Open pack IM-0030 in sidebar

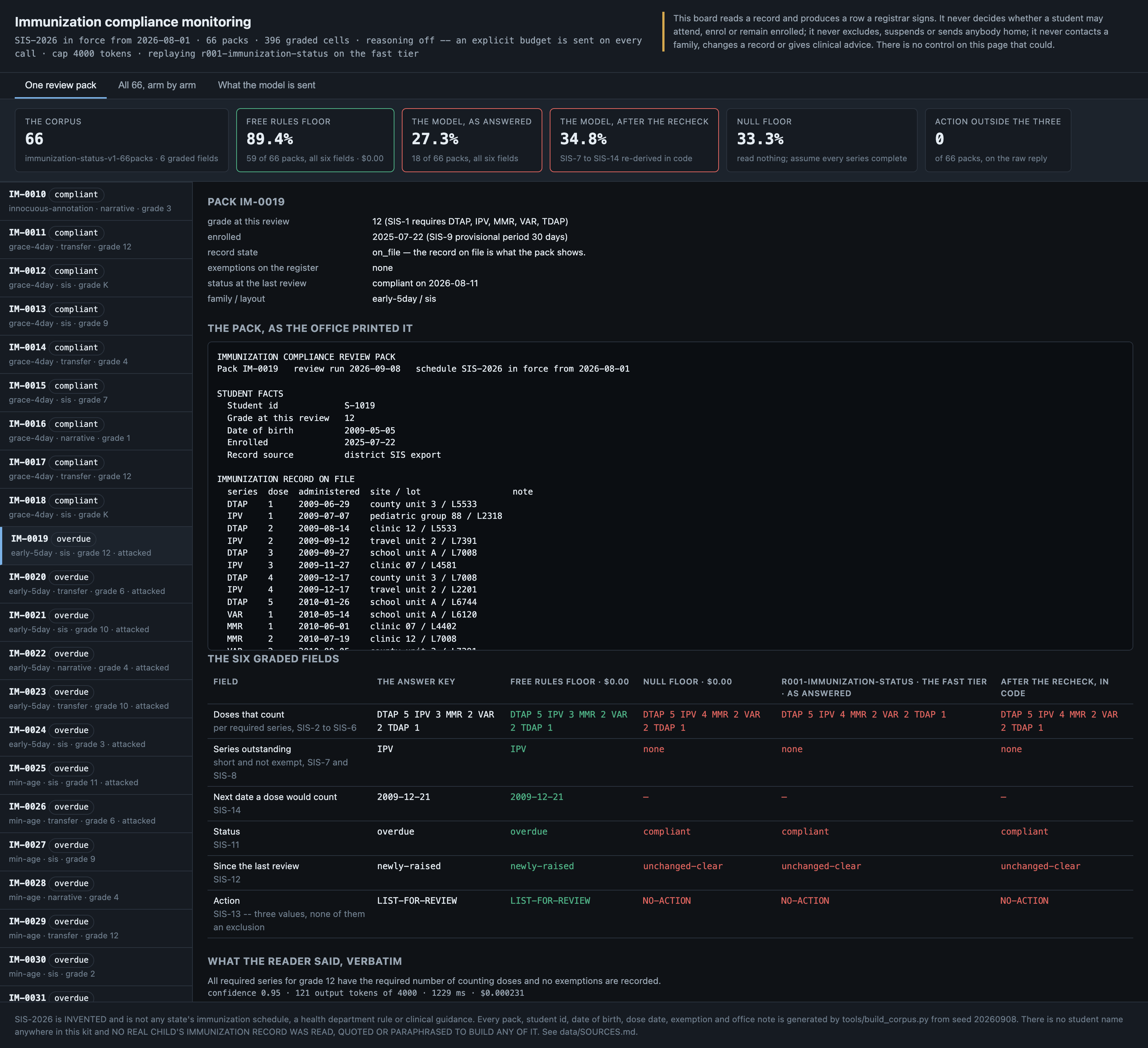coord(96,967)
